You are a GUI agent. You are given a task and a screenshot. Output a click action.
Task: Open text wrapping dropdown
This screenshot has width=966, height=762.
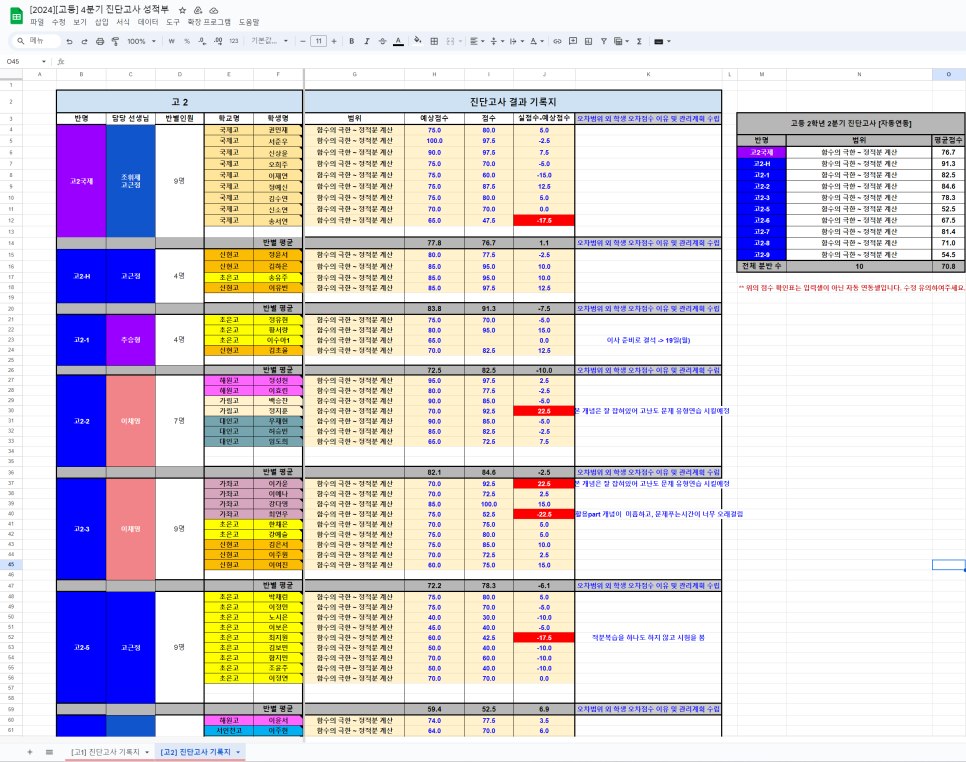pos(516,41)
